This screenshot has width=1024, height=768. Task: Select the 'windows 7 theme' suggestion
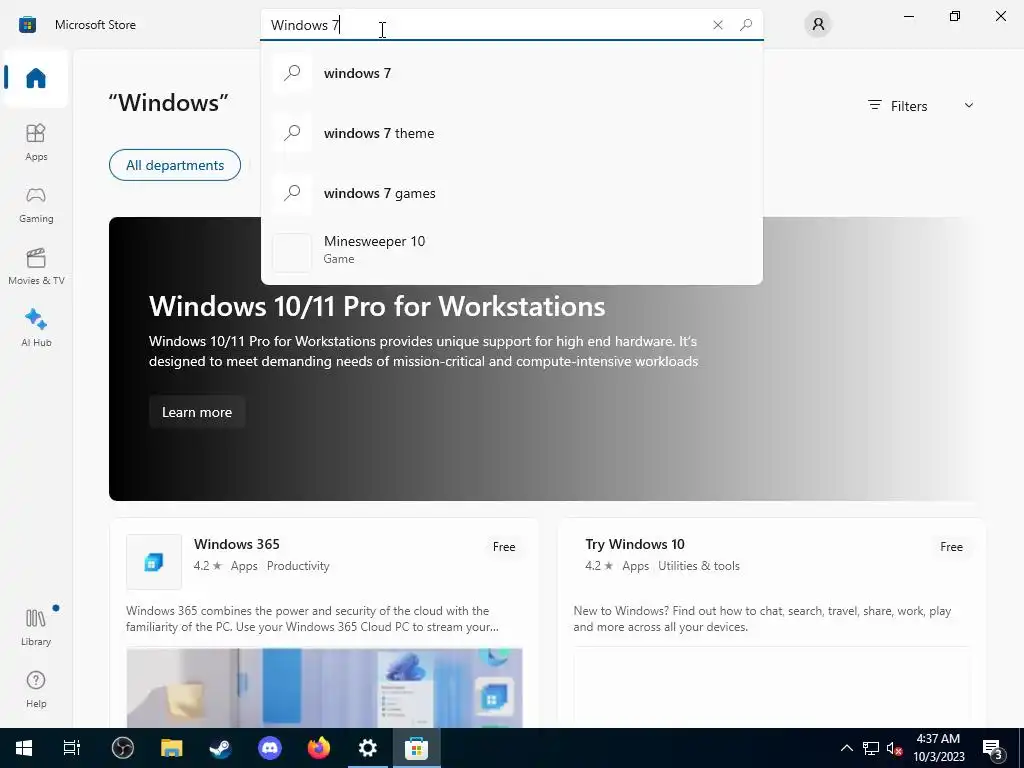tap(511, 133)
